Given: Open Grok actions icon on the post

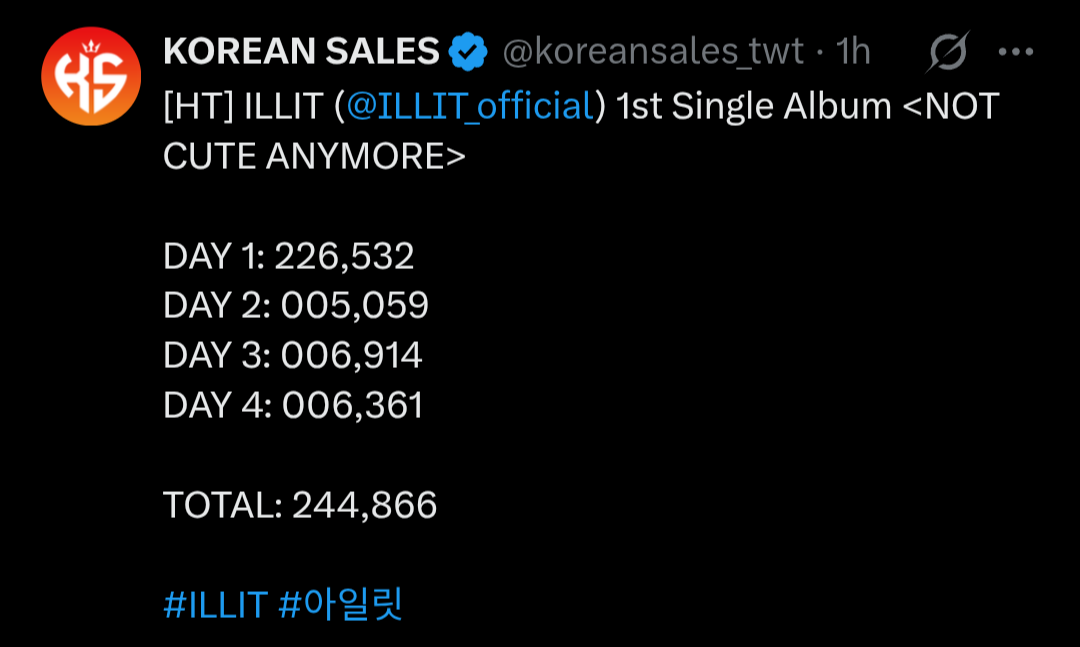Looking at the screenshot, I should (946, 52).
